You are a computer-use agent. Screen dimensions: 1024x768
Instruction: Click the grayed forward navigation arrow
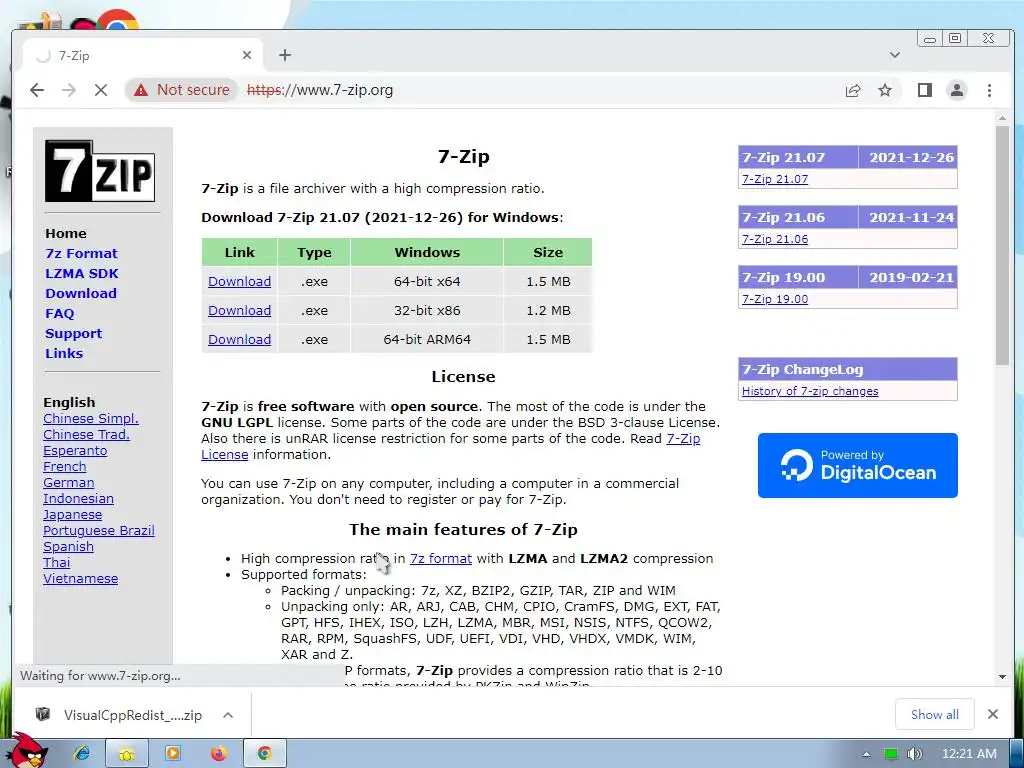click(69, 90)
